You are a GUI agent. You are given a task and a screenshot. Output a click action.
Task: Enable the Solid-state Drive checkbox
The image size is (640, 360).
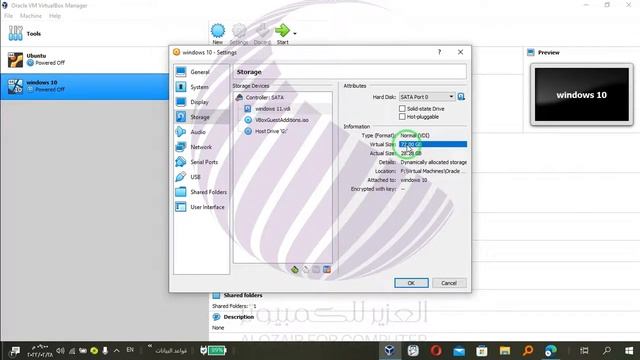pos(402,109)
